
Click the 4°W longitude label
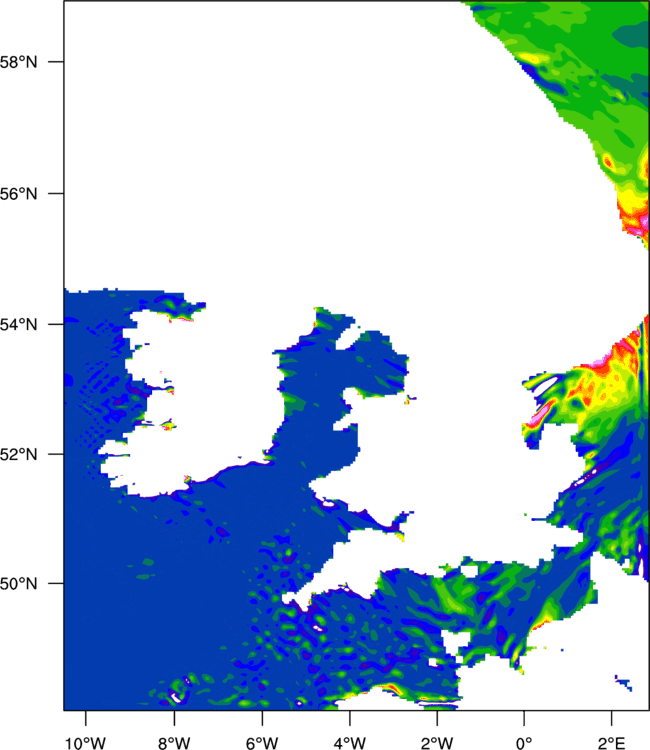click(350, 743)
